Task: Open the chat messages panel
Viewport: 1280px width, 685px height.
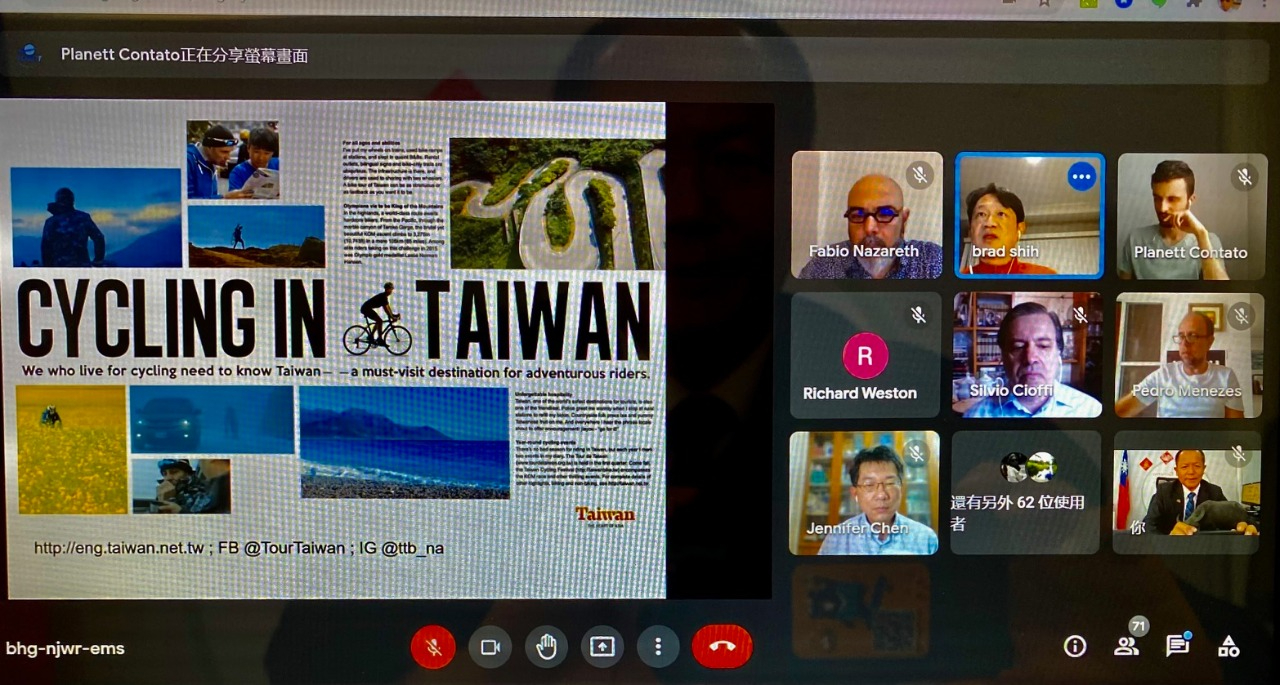Action: (x=1178, y=647)
